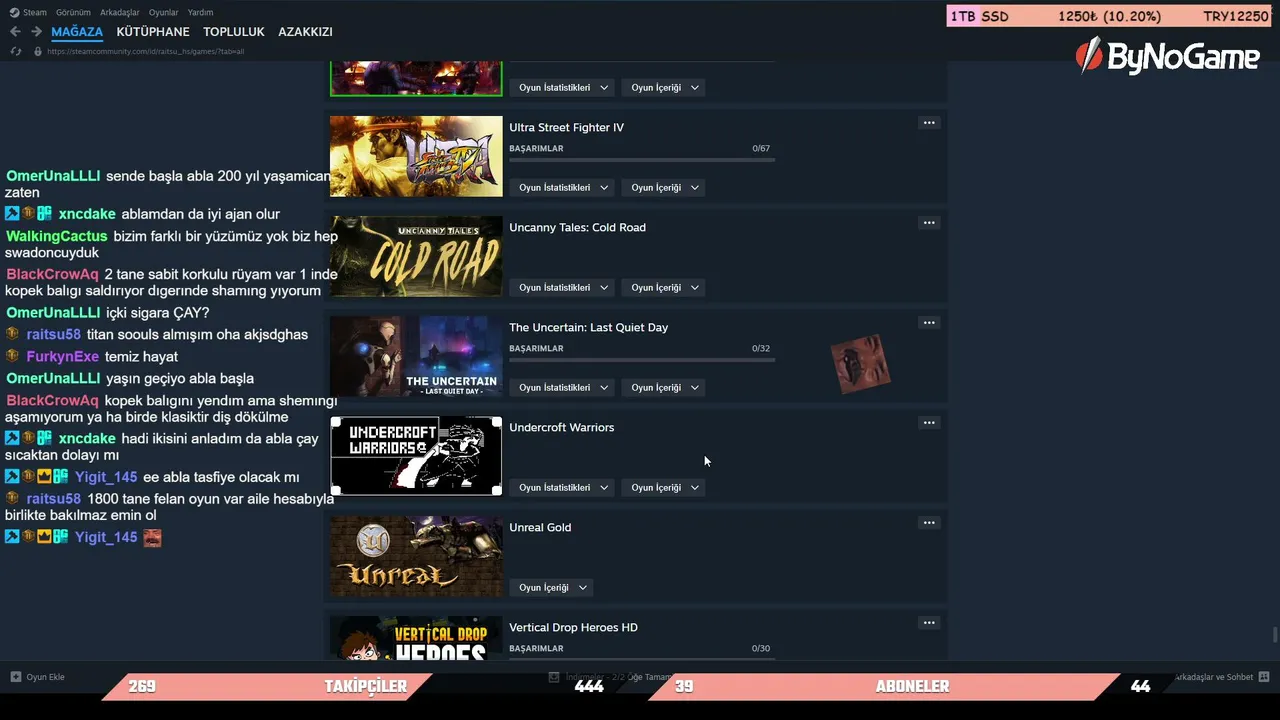1280x720 pixels.
Task: Expand Oyun İçeriği for Uncanny Tales: Cold Road
Action: click(x=665, y=288)
